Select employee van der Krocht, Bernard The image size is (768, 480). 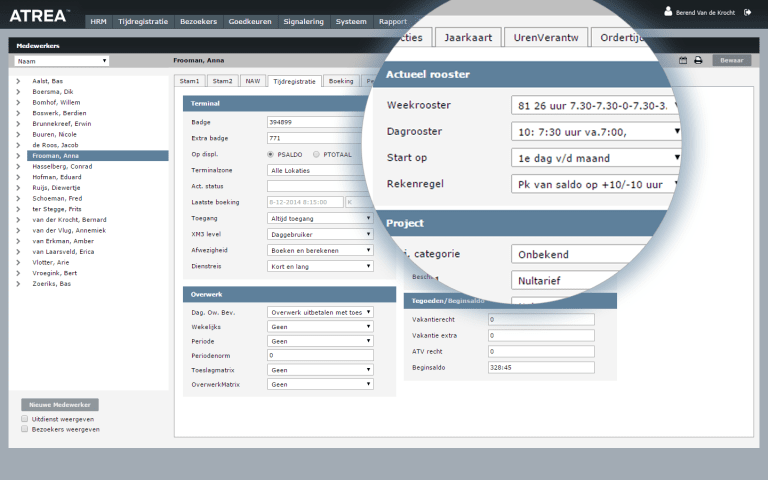70,220
